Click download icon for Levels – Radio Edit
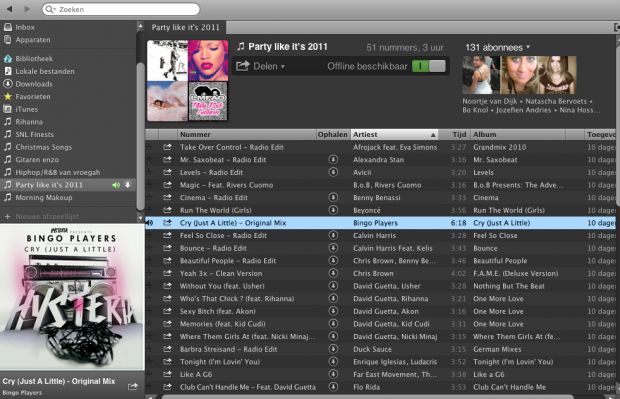This screenshot has width=620, height=399. (x=333, y=172)
